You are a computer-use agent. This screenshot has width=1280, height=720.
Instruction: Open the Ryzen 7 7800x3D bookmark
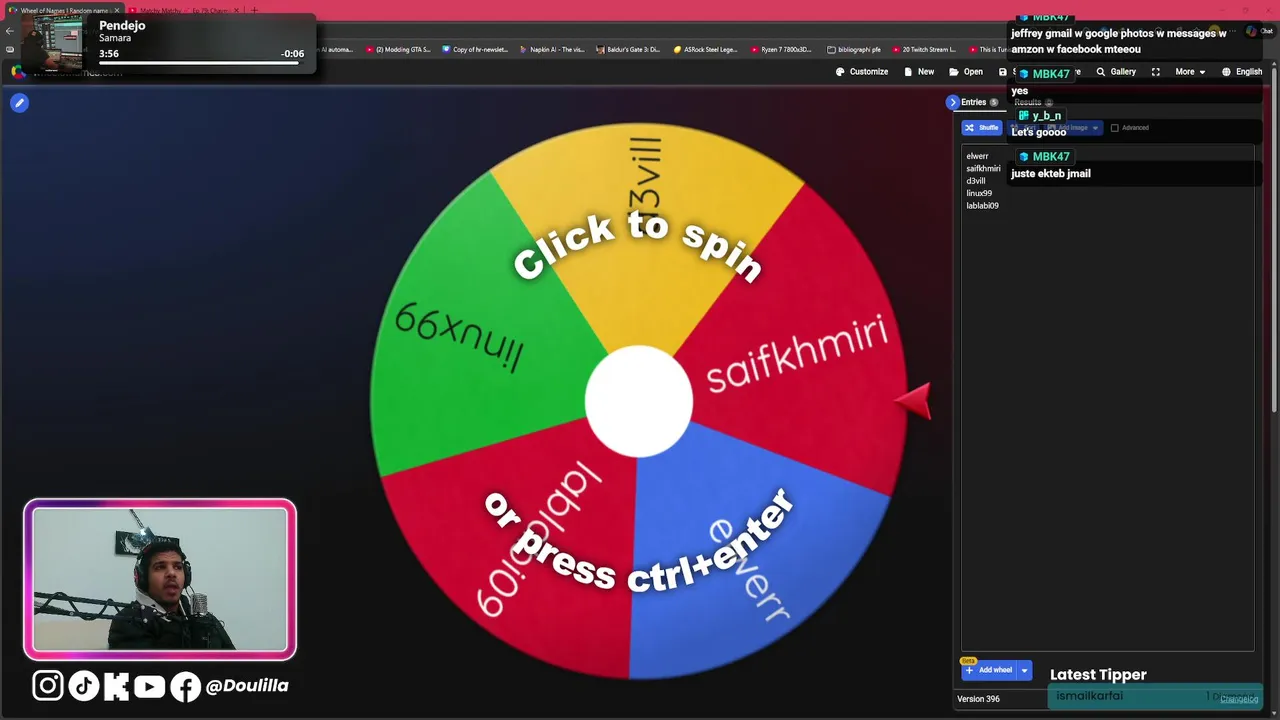tap(781, 49)
